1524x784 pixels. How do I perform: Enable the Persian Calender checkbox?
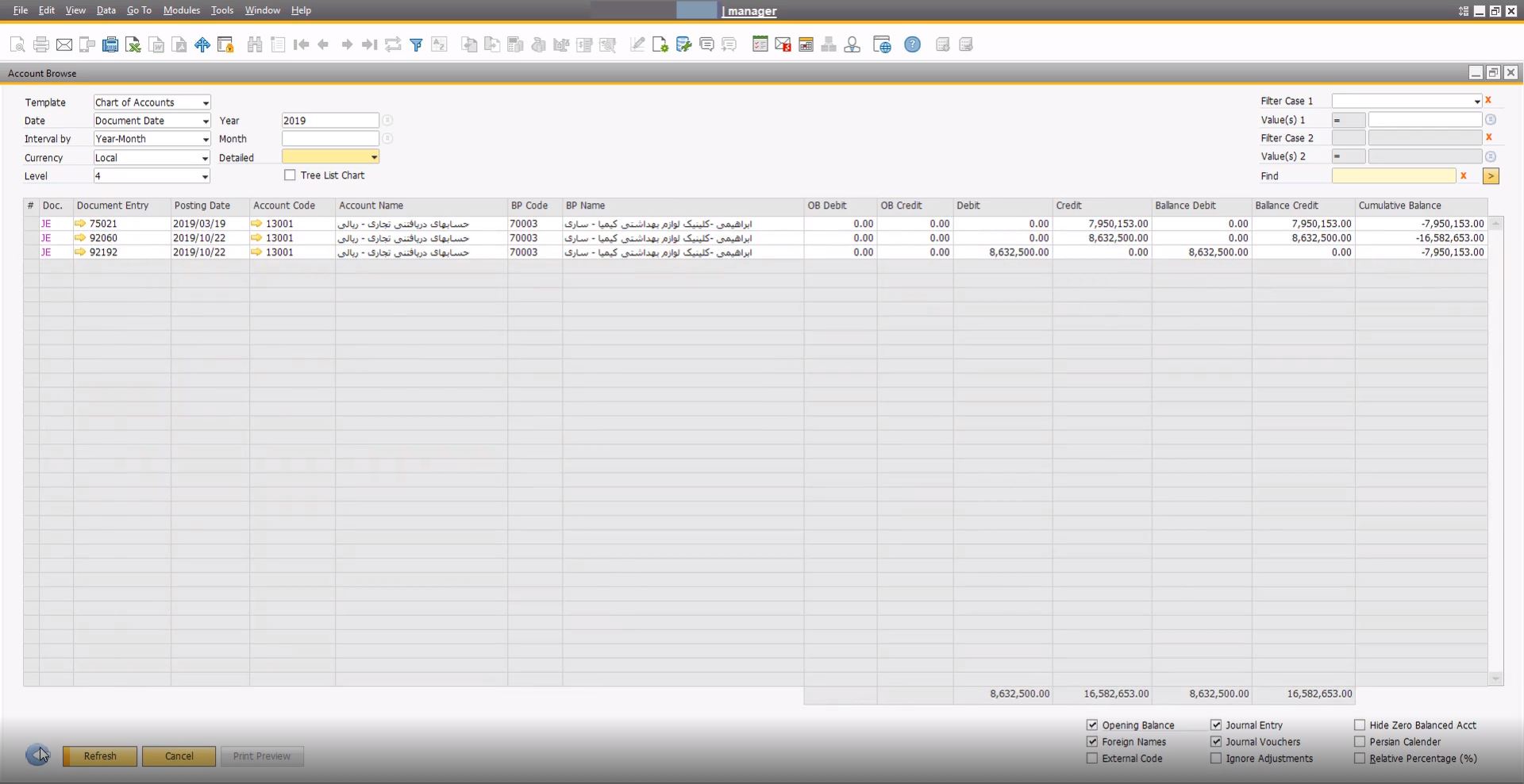(x=1360, y=742)
